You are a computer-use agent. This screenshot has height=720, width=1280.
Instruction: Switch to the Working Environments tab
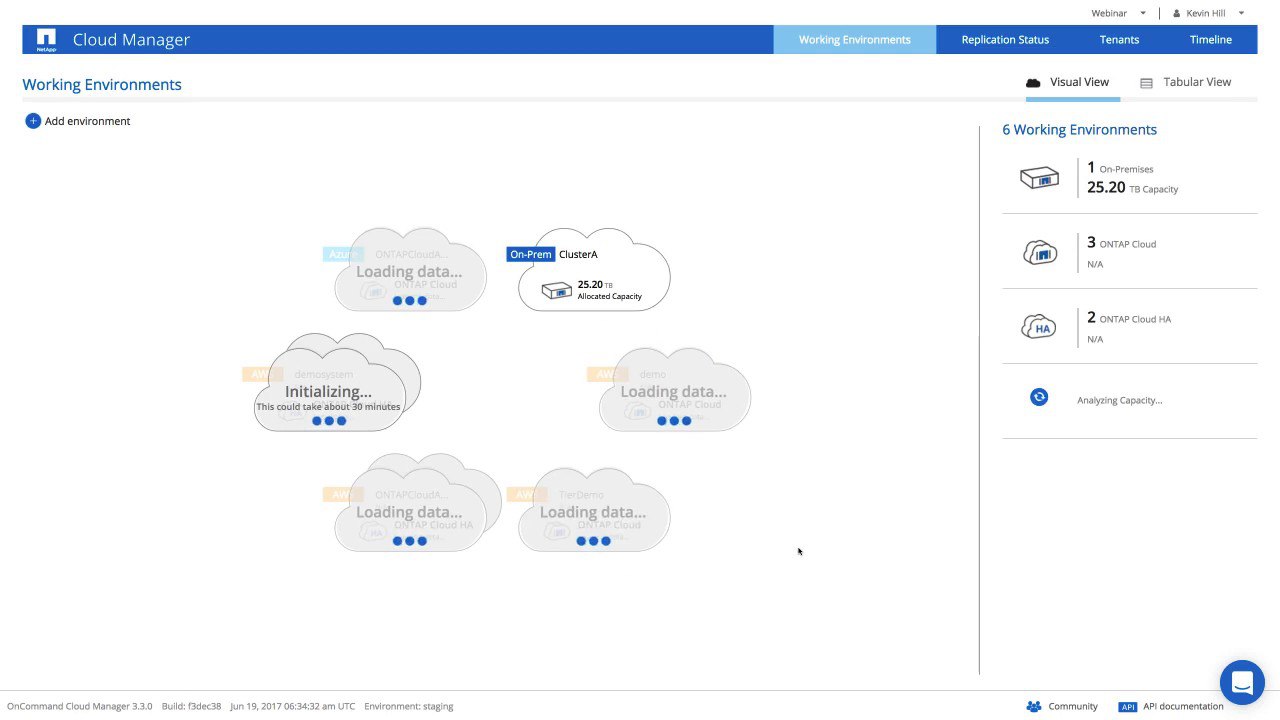click(x=855, y=40)
